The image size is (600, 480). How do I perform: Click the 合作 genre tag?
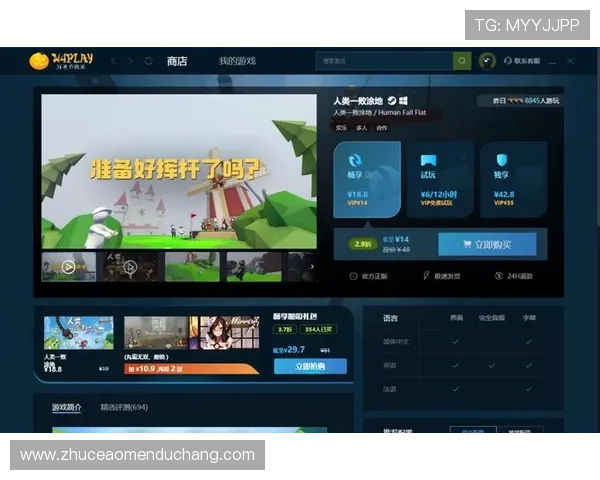click(382, 128)
